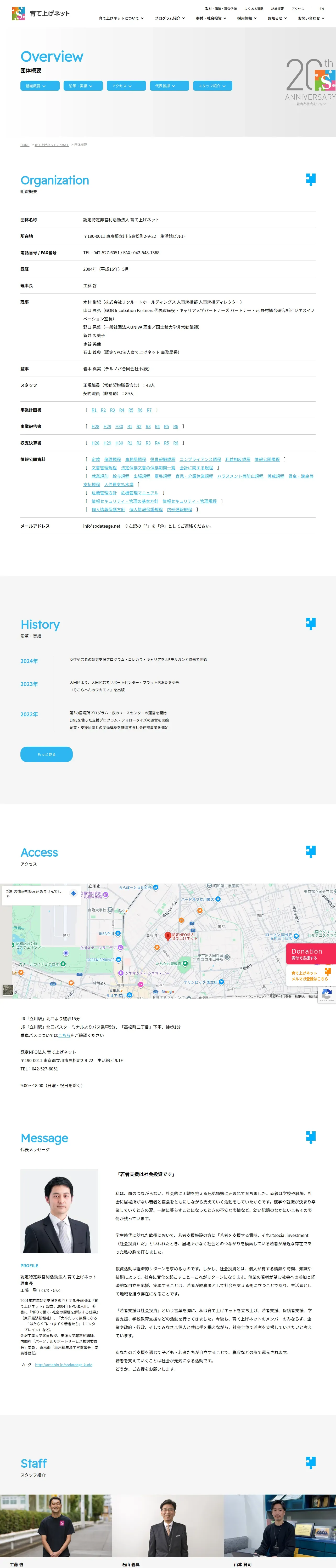Click the email address info*sodateage.net
Viewport: 336px width, 1568px height.
coord(101,526)
